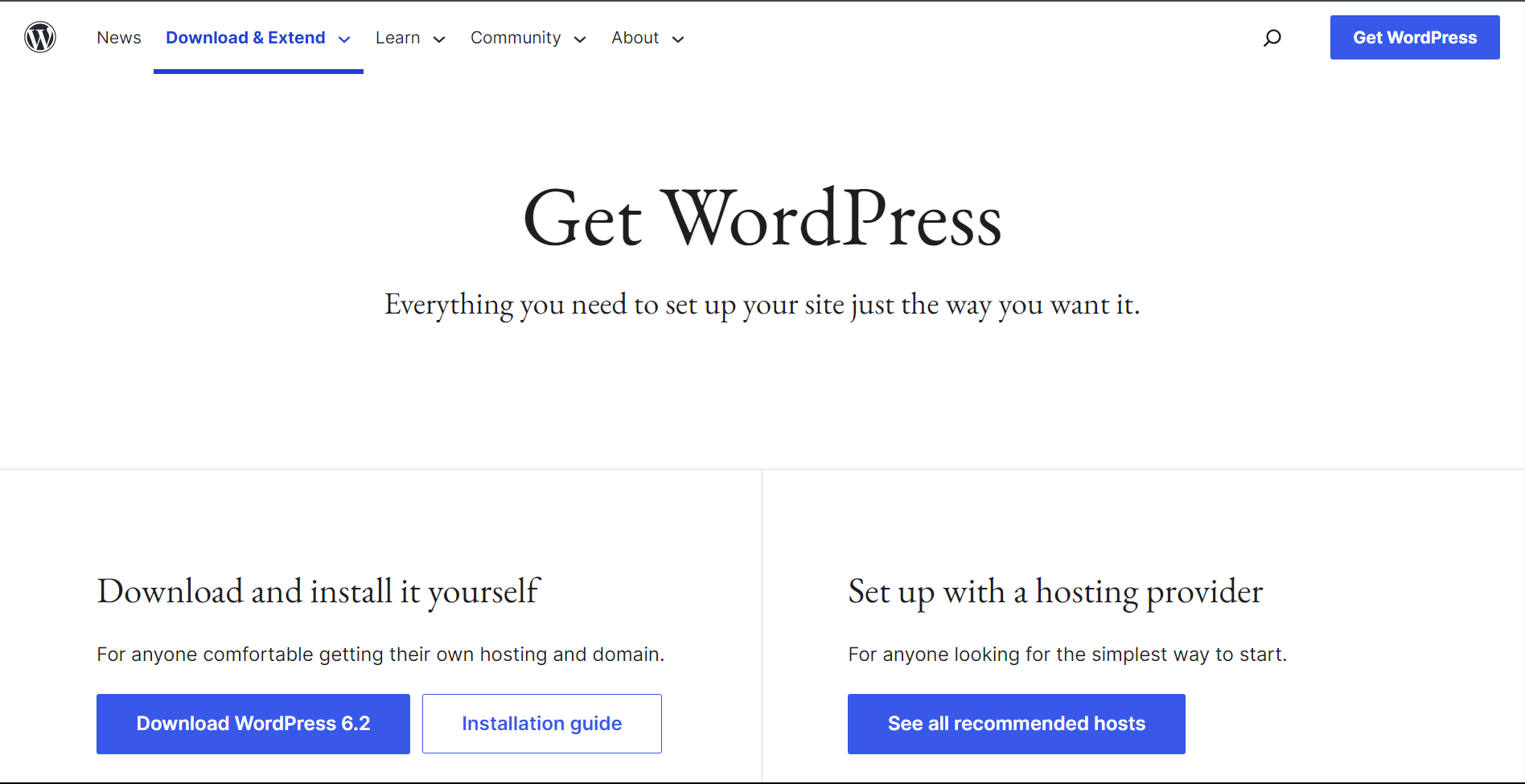Click the 'Everything you need to set up' tagline
Image resolution: width=1525 pixels, height=784 pixels.
(762, 306)
